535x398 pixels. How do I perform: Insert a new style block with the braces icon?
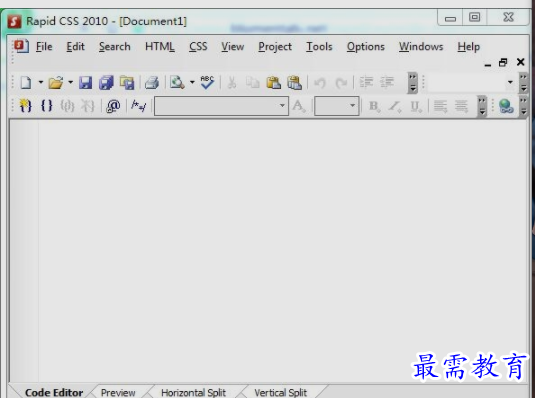point(46,106)
